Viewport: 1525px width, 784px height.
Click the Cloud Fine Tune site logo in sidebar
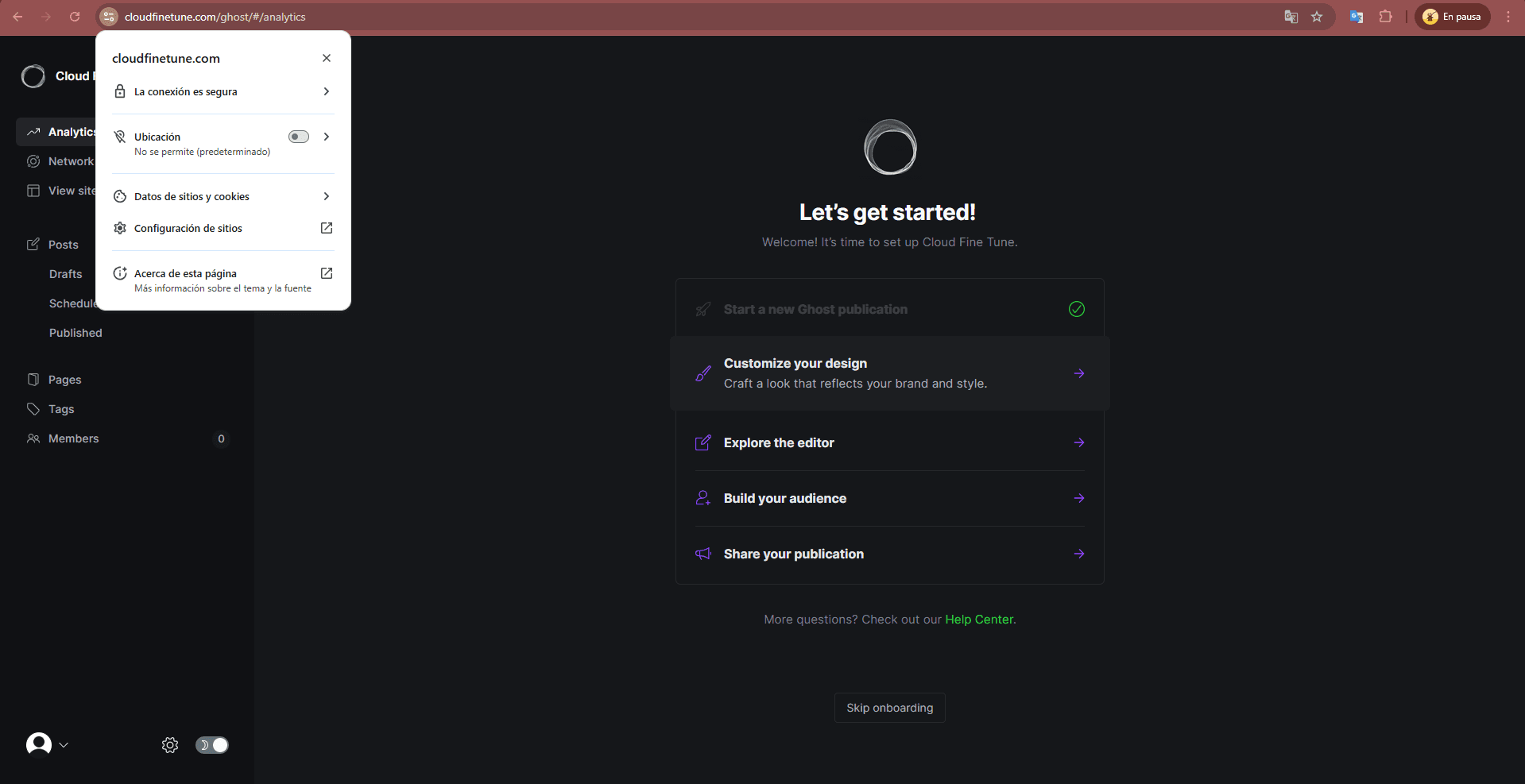click(x=33, y=76)
